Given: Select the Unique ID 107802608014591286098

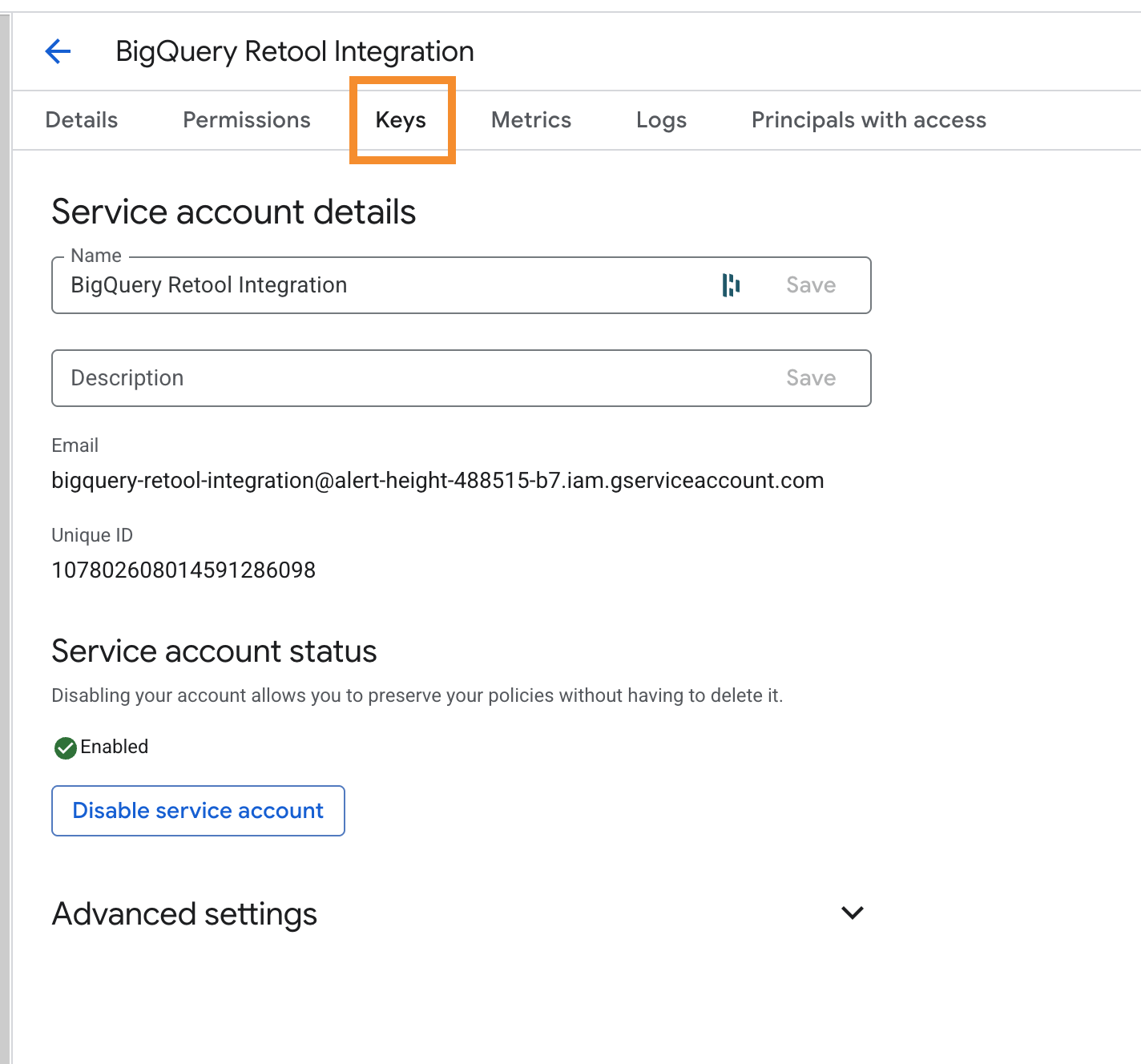Looking at the screenshot, I should point(183,570).
